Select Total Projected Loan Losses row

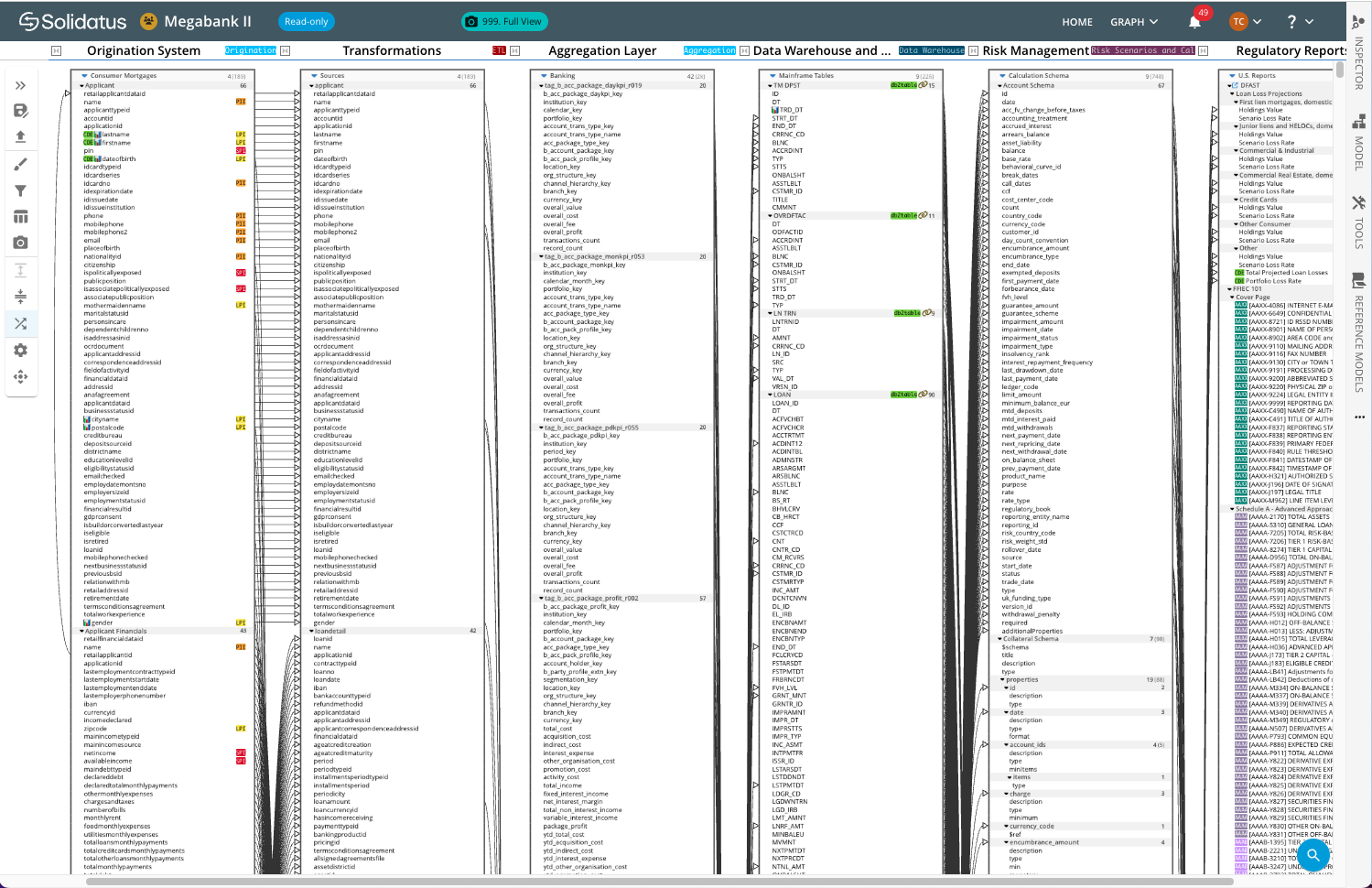pyautogui.click(x=1286, y=273)
